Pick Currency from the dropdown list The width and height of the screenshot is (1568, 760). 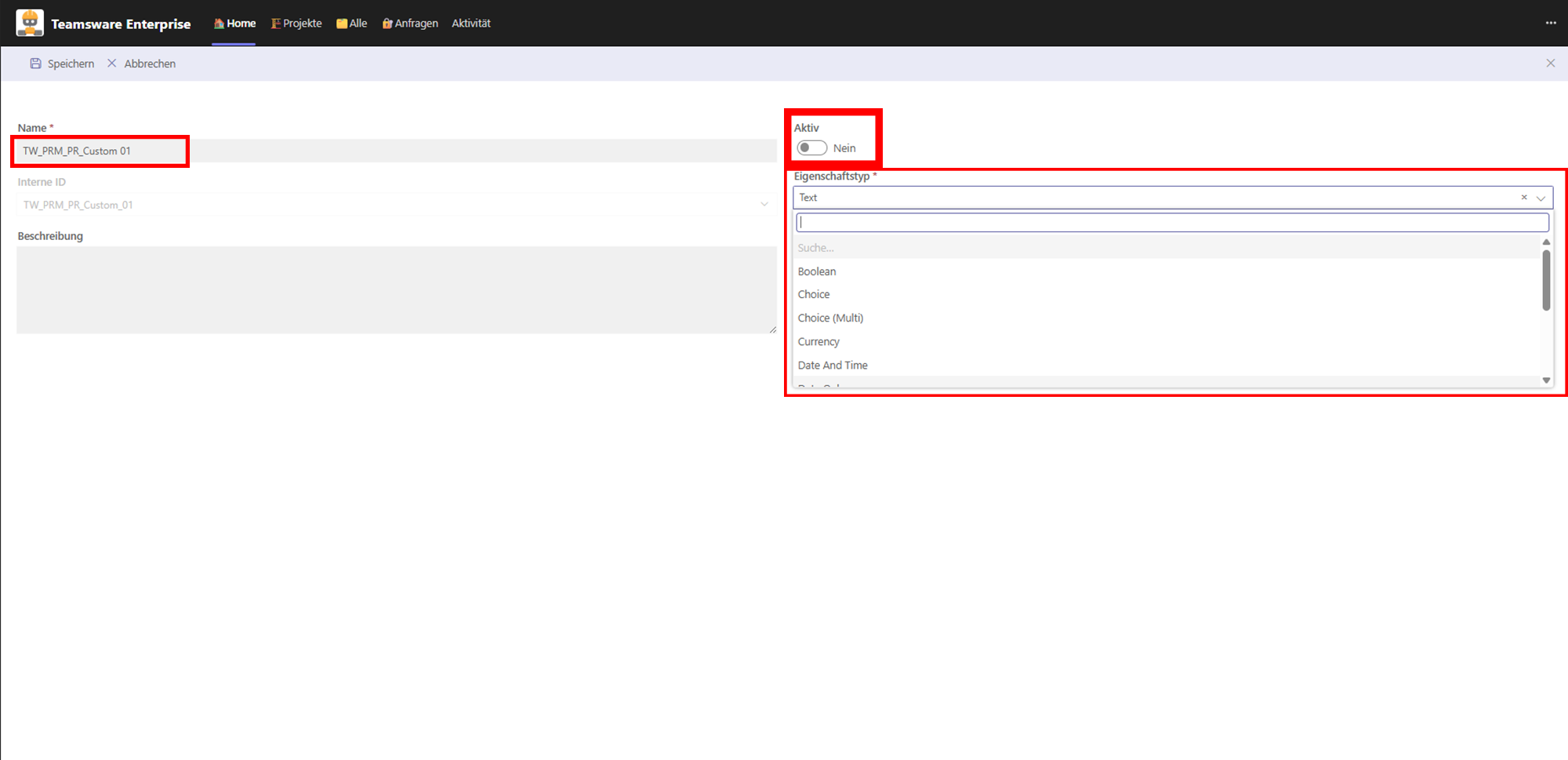[x=818, y=342]
